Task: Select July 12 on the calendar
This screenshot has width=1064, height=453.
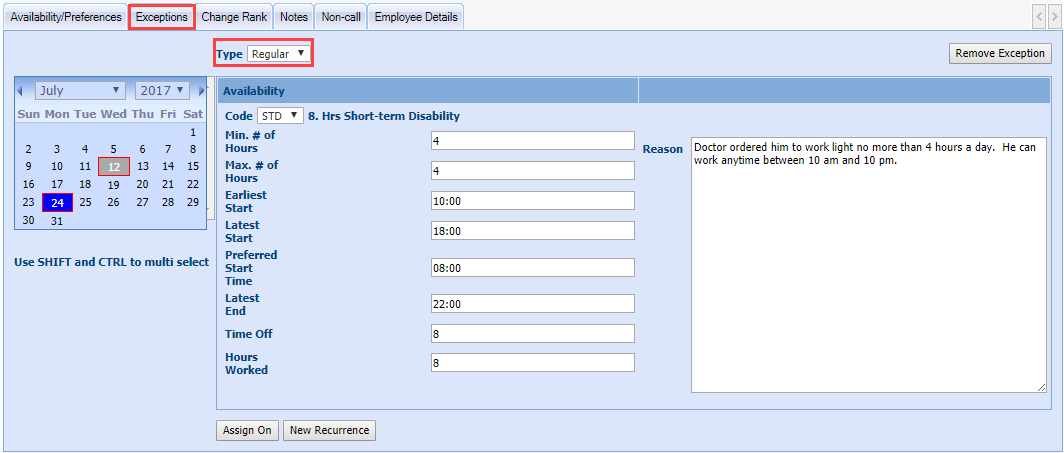Action: [114, 167]
